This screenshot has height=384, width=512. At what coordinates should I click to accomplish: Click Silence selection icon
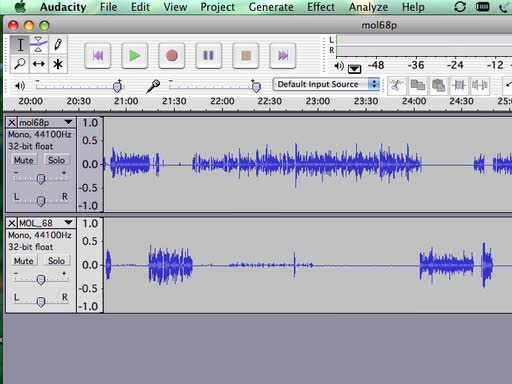[x=480, y=85]
